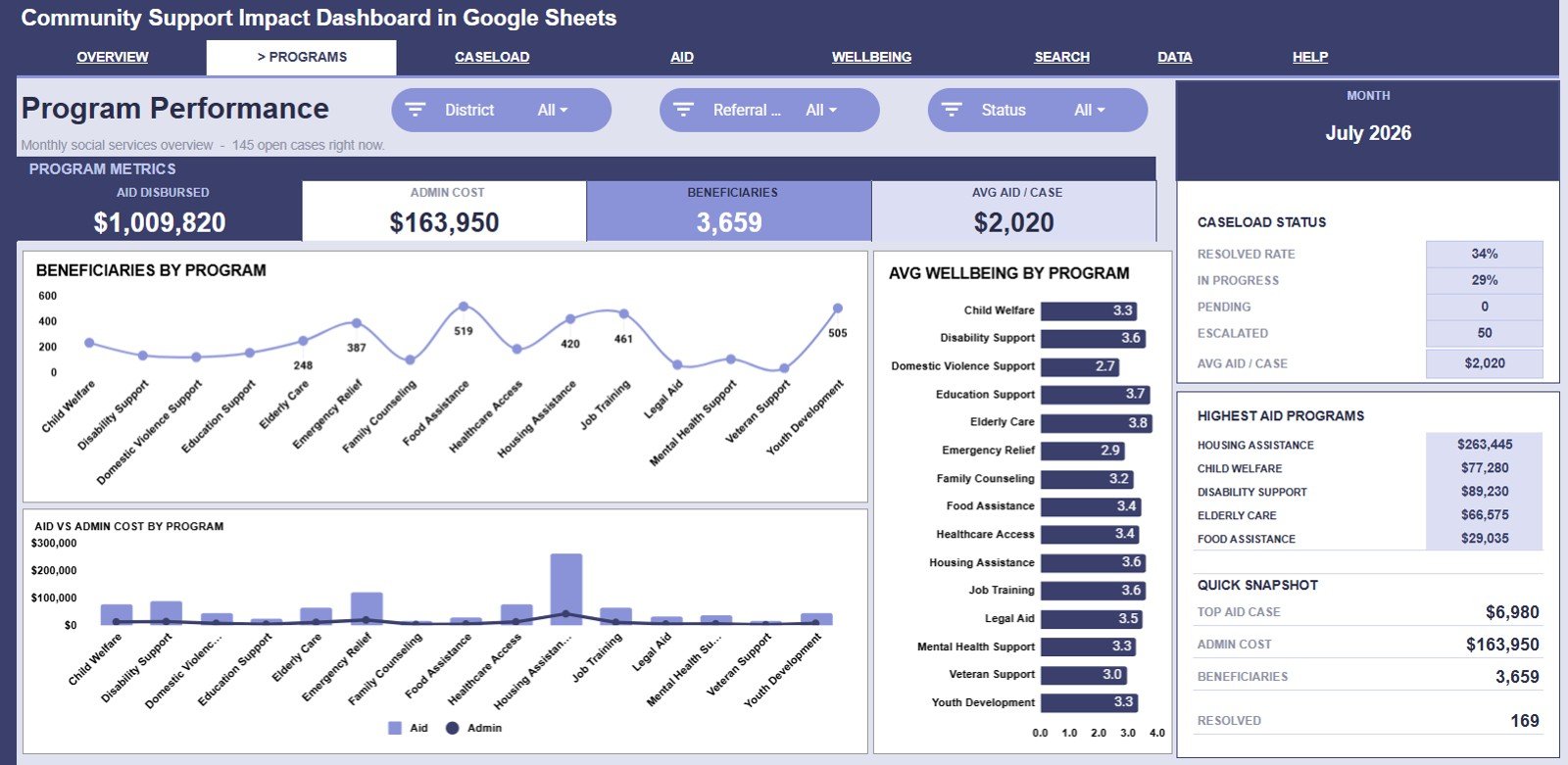Click the Escalated 50 value cell
Image resolution: width=1568 pixels, height=765 pixels.
1485,333
